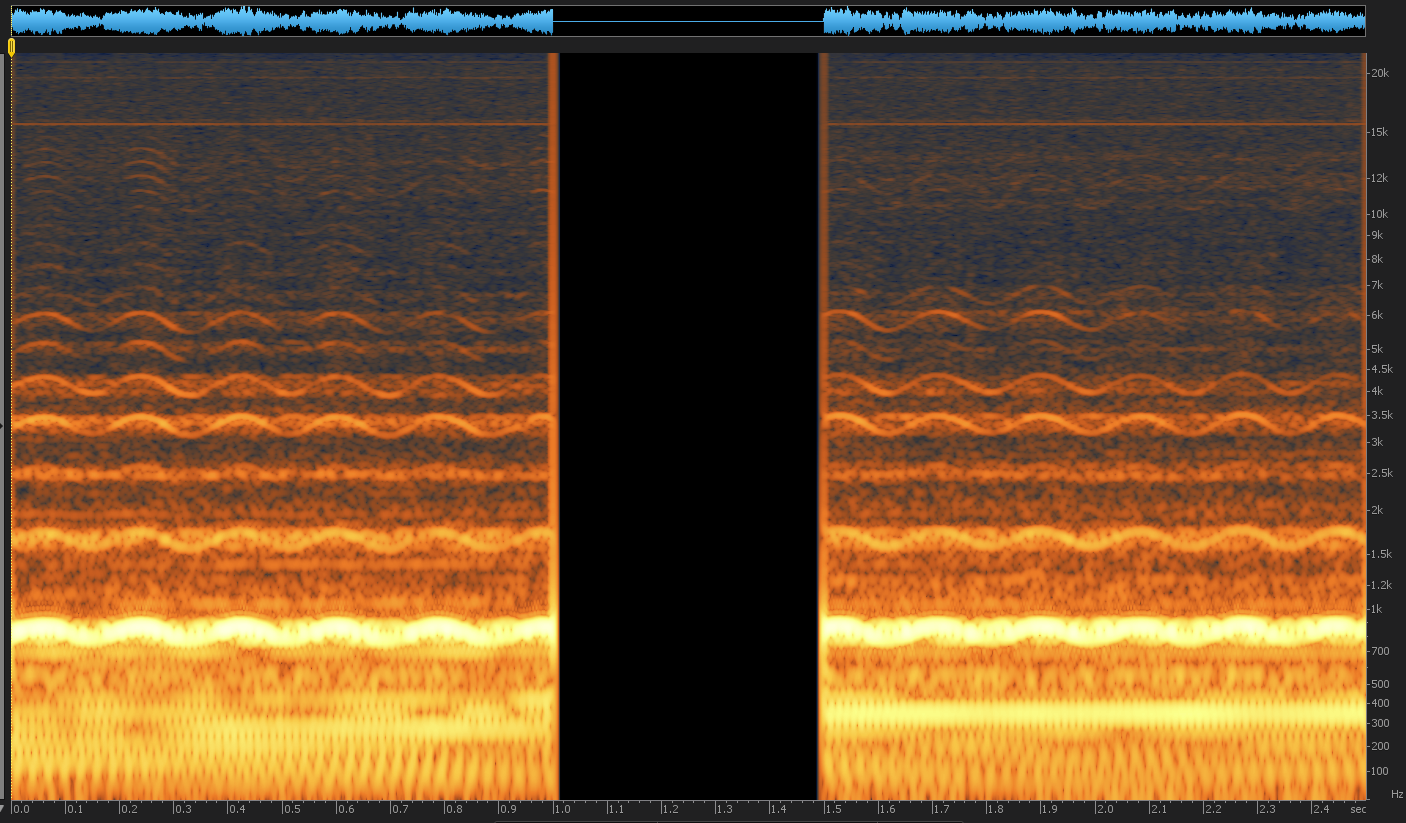1406x823 pixels.
Task: Click the 4.5k label on the frequency ruler
Action: pyautogui.click(x=1382, y=369)
